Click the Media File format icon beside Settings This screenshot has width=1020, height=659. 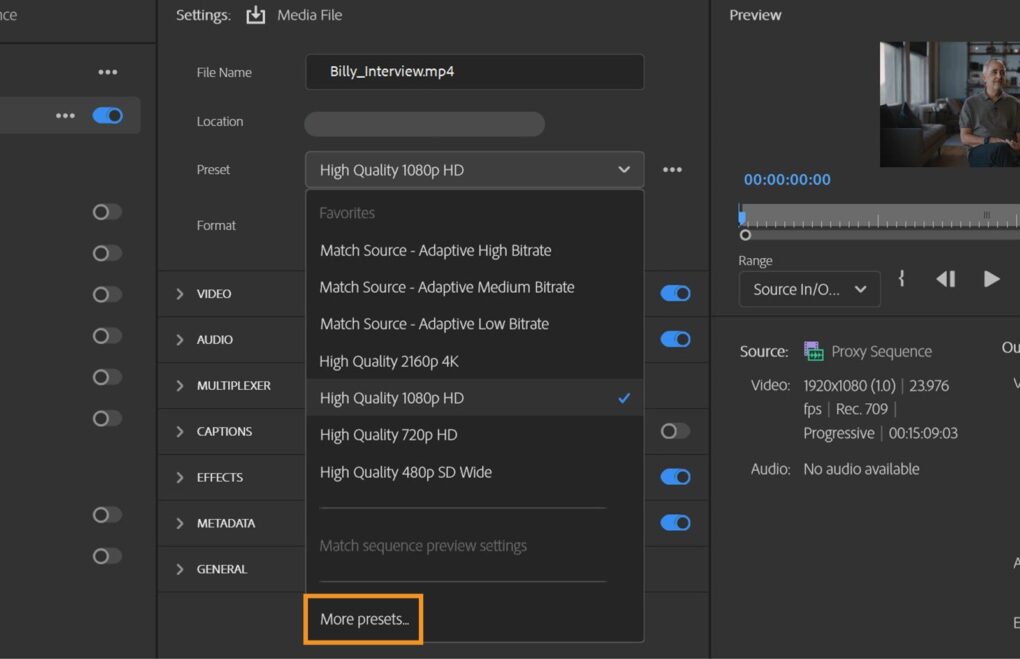[x=254, y=14]
